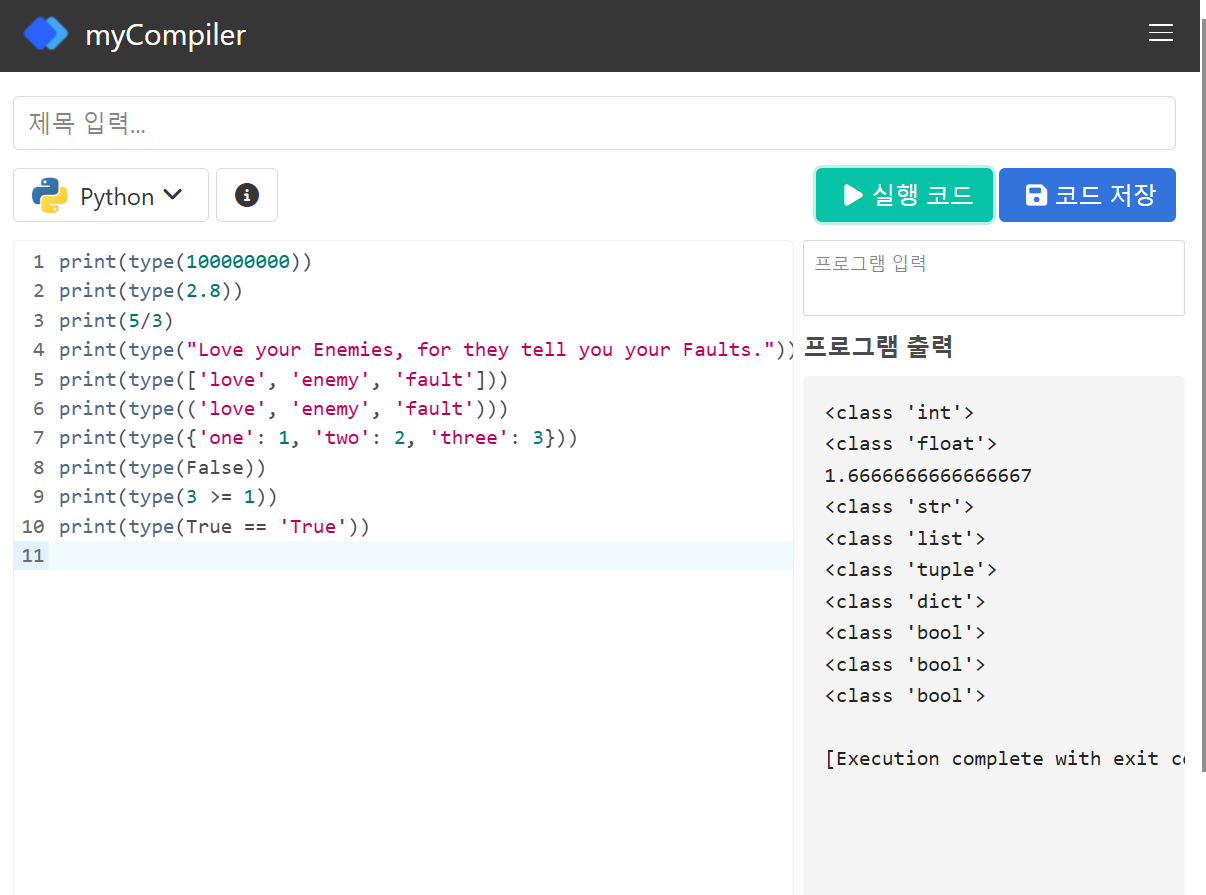This screenshot has height=895, width=1206.
Task: Click output <class 'list'>
Action: (905, 538)
